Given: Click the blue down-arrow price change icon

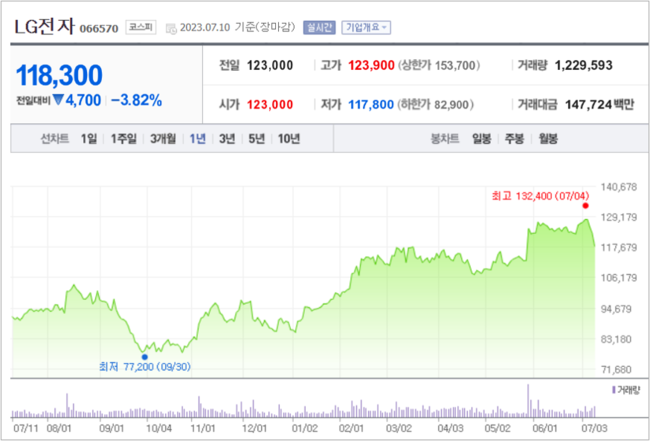Looking at the screenshot, I should click(x=58, y=100).
